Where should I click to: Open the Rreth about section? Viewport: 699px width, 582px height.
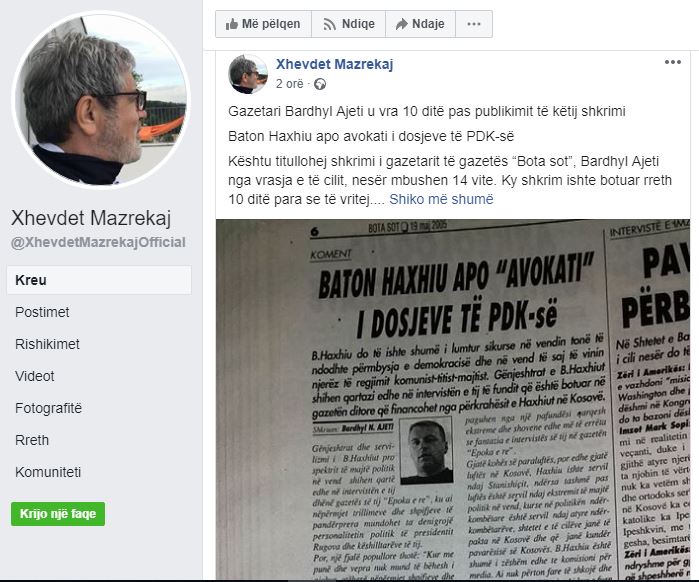point(32,440)
